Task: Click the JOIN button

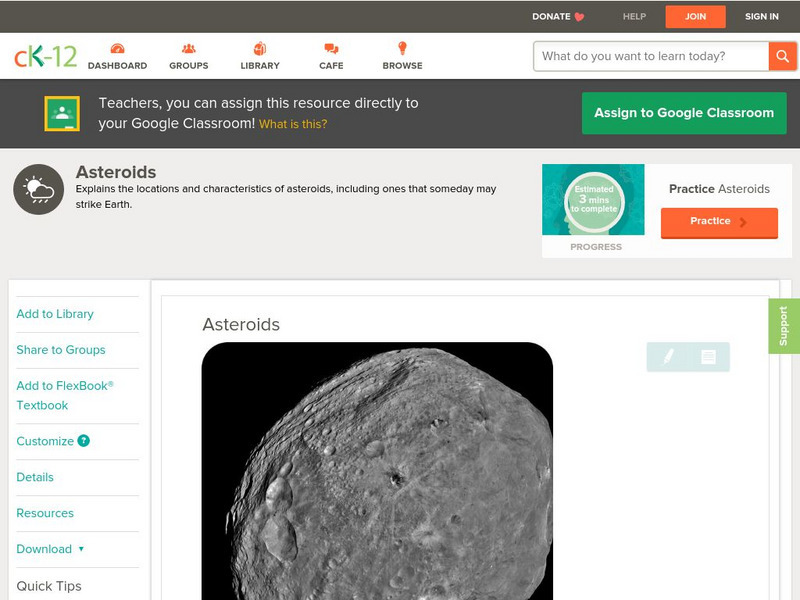Action: [x=695, y=16]
